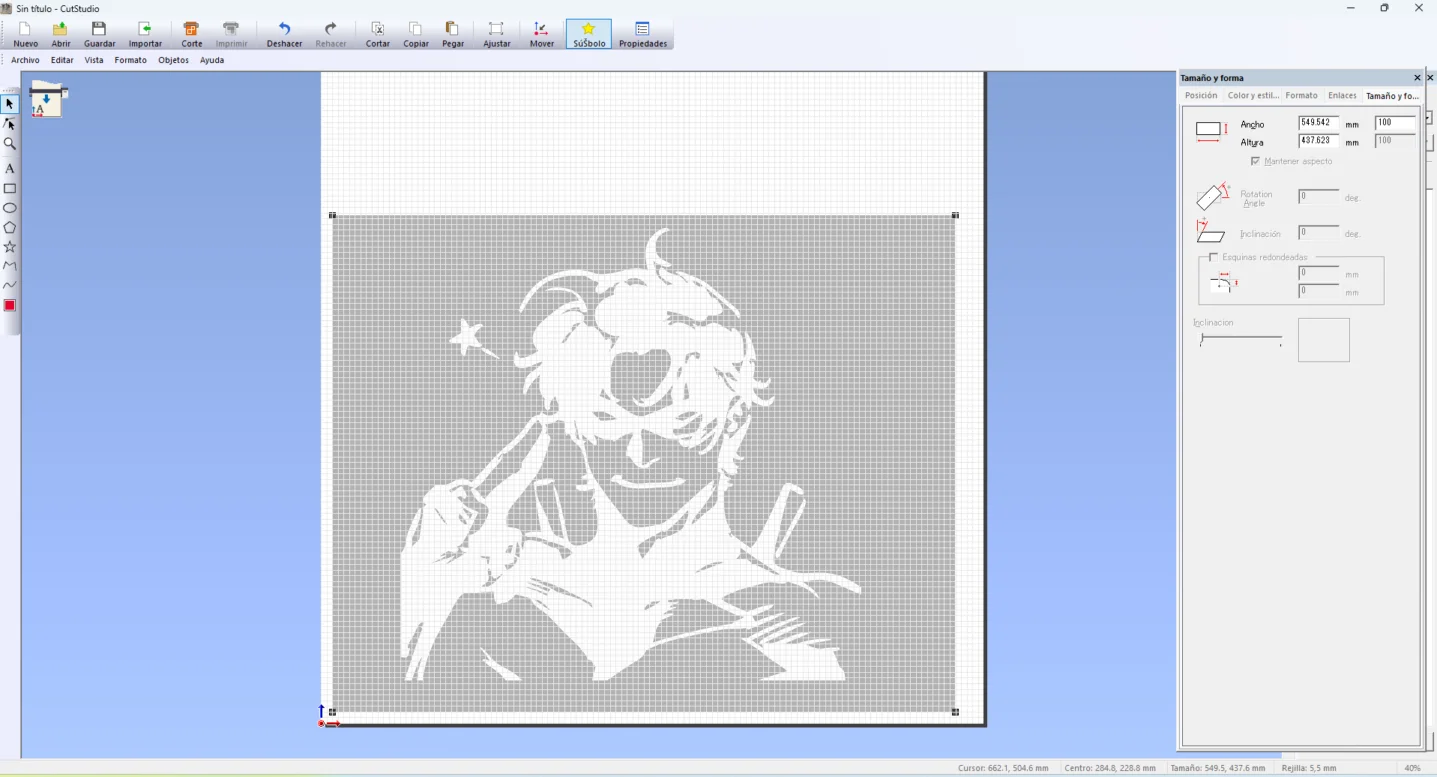
Task: Close the Tamaño y forma panel
Action: point(1417,78)
